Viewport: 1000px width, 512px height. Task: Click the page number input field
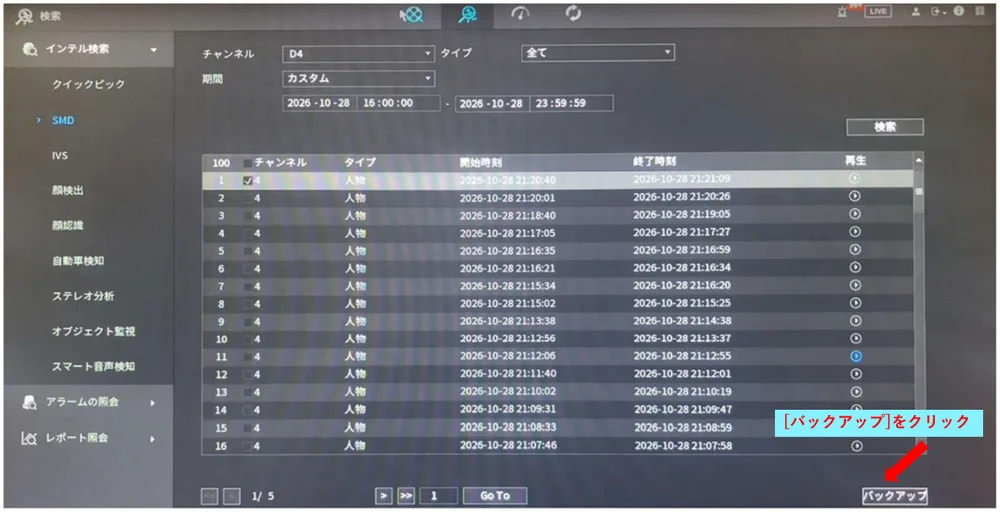coord(438,495)
